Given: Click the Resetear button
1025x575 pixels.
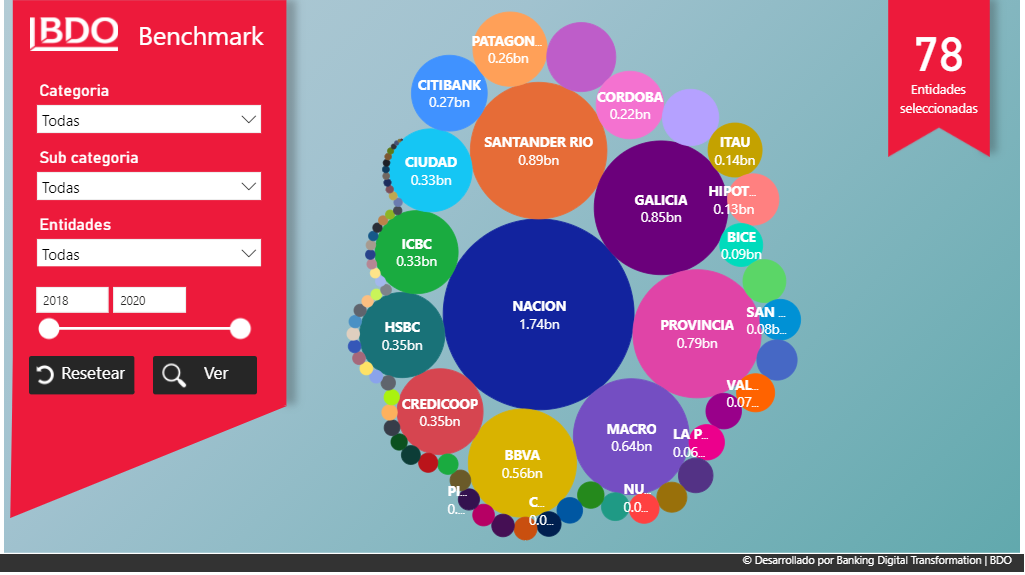Looking at the screenshot, I should click(x=82, y=374).
